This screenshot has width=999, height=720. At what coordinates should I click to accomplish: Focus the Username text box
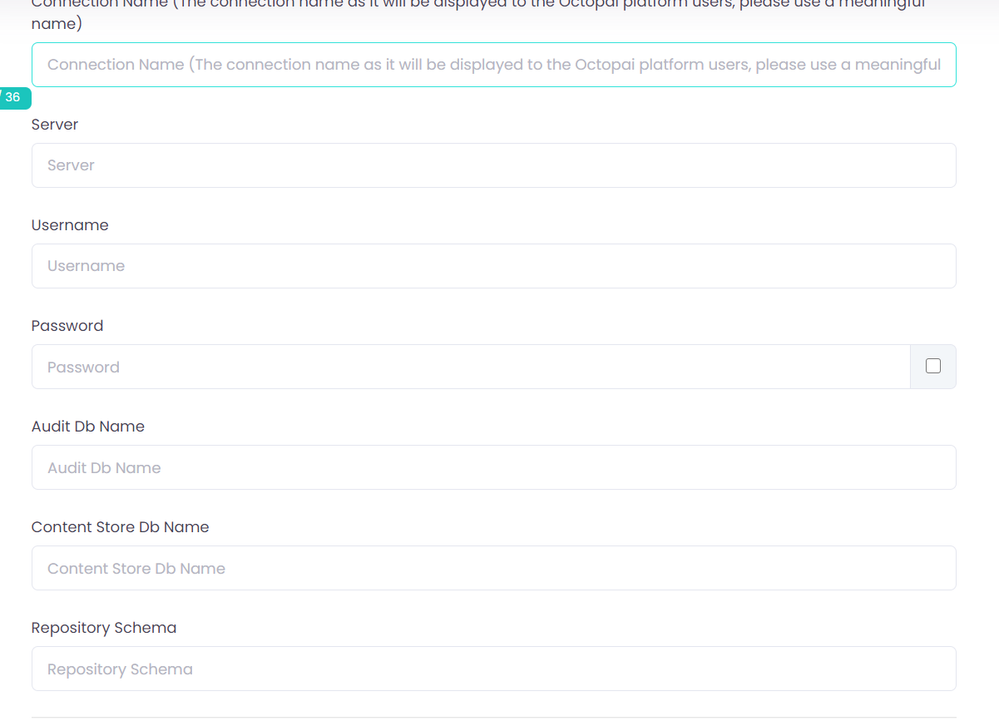[494, 266]
